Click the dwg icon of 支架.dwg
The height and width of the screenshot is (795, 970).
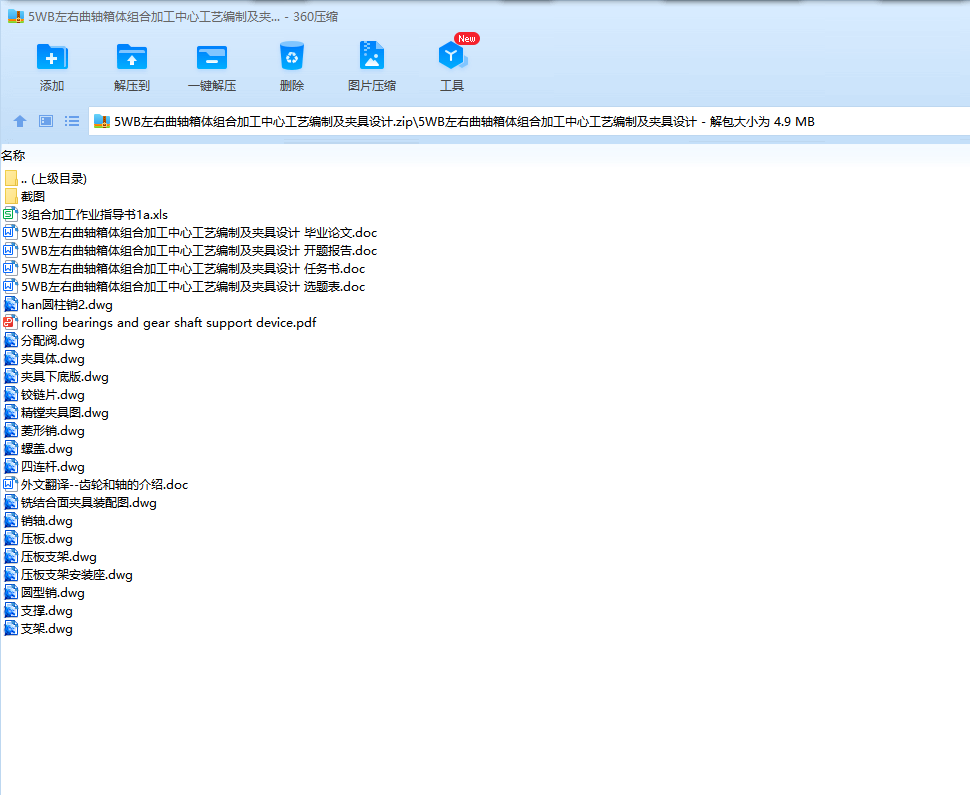click(x=11, y=629)
